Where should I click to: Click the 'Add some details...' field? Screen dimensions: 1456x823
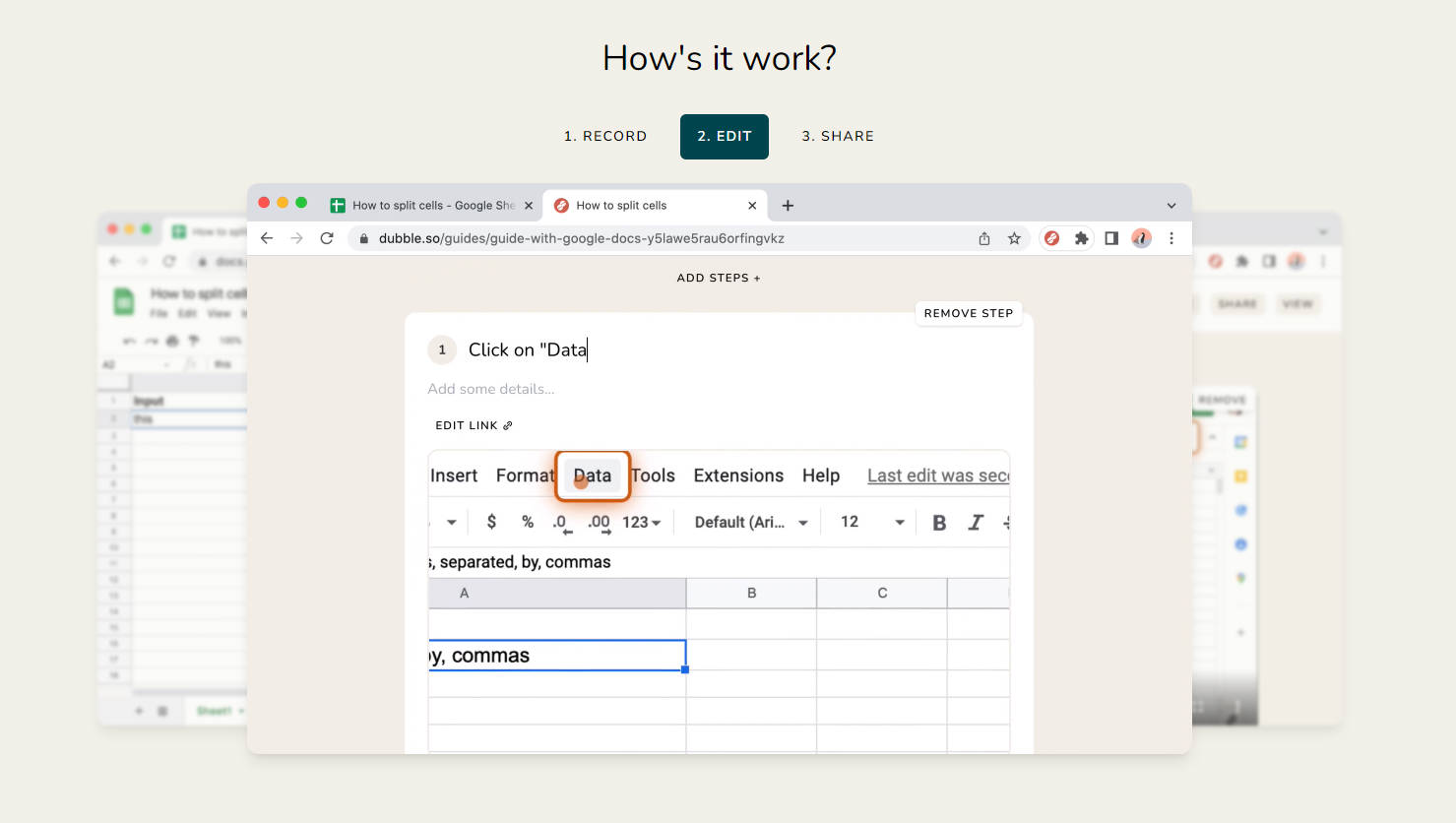(x=491, y=389)
